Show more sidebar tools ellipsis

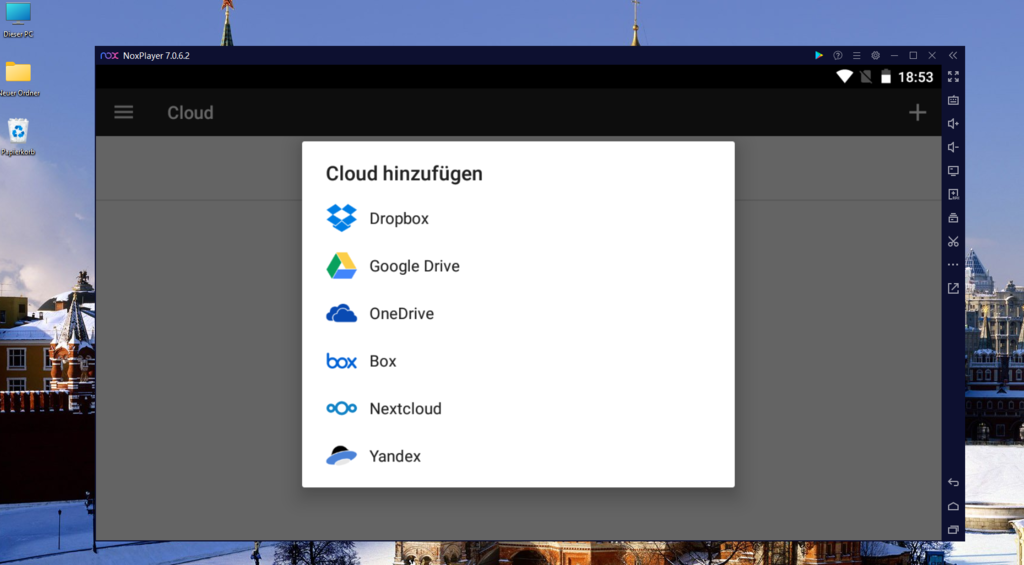click(x=953, y=265)
